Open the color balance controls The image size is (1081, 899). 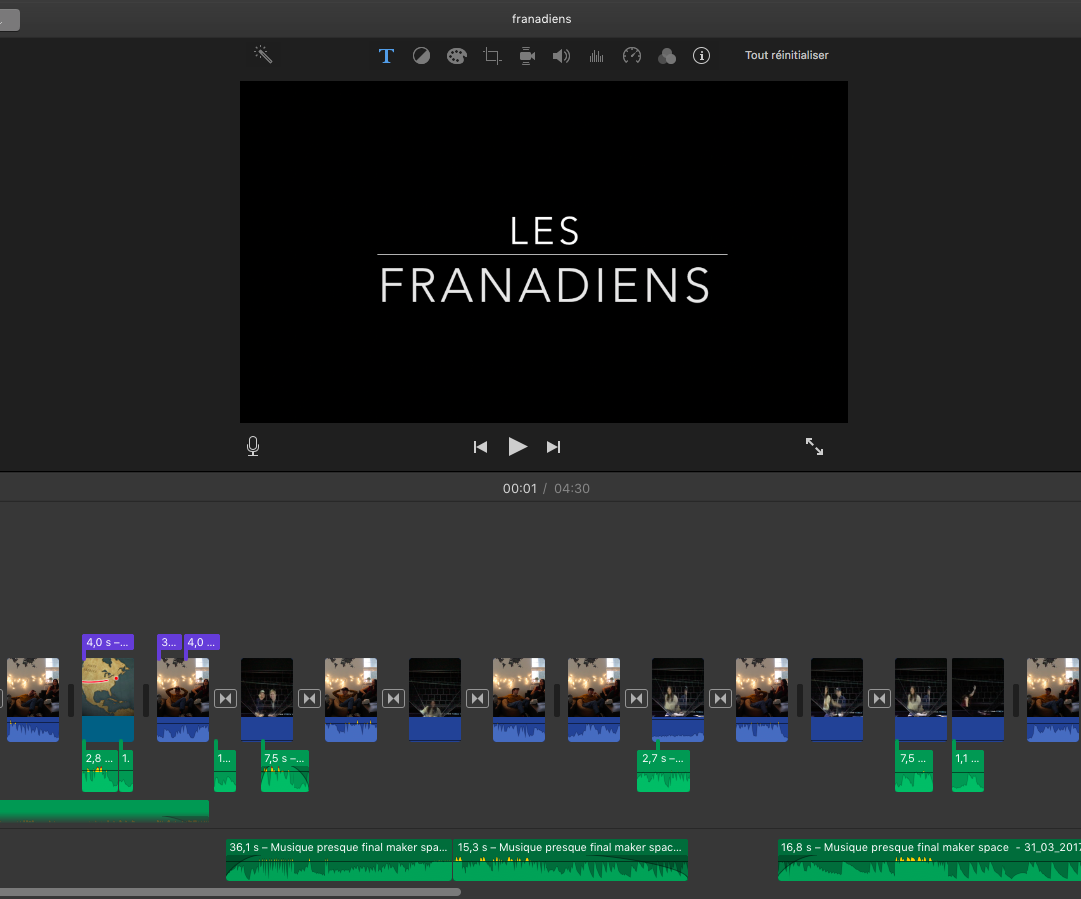[421, 55]
